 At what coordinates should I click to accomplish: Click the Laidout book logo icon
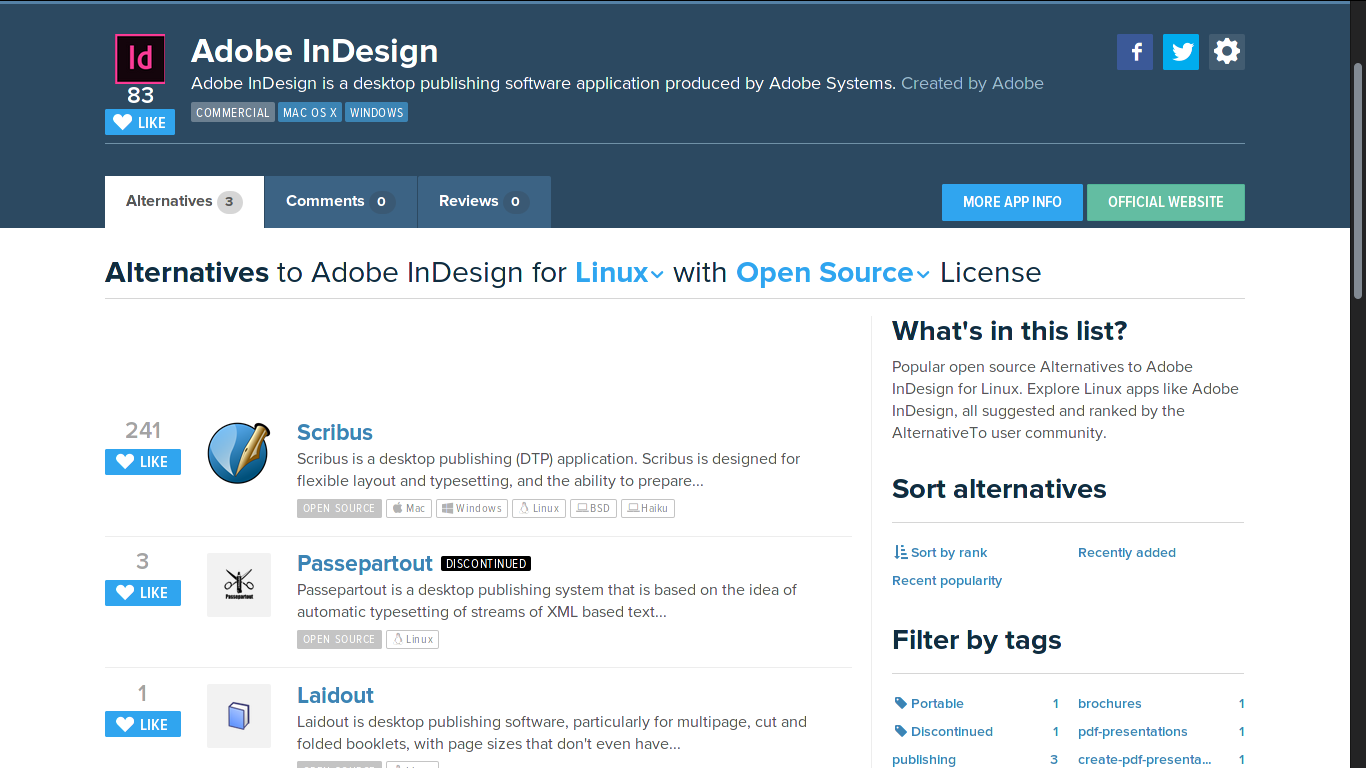(x=239, y=716)
